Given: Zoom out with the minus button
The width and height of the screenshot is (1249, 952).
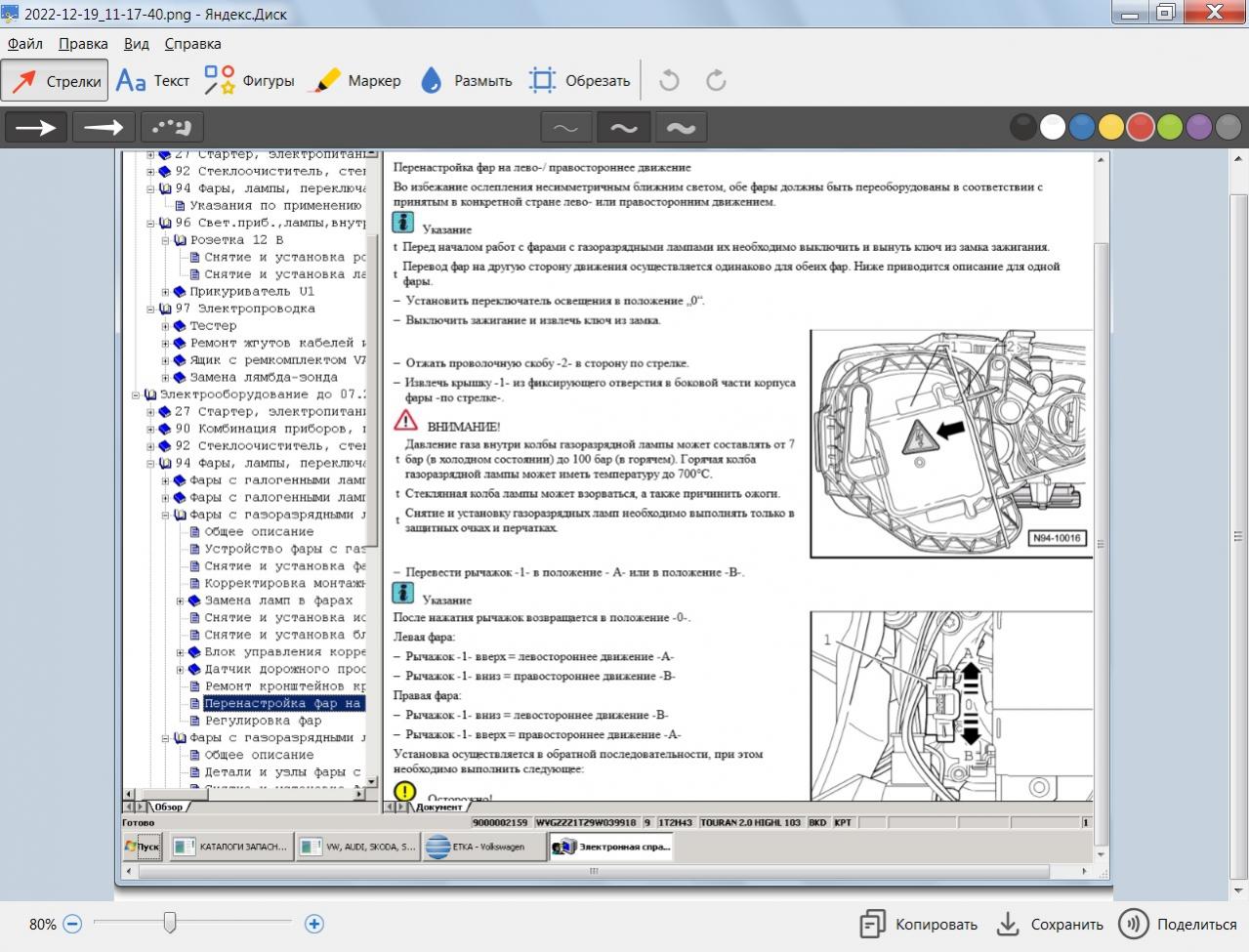Looking at the screenshot, I should pyautogui.click(x=72, y=924).
